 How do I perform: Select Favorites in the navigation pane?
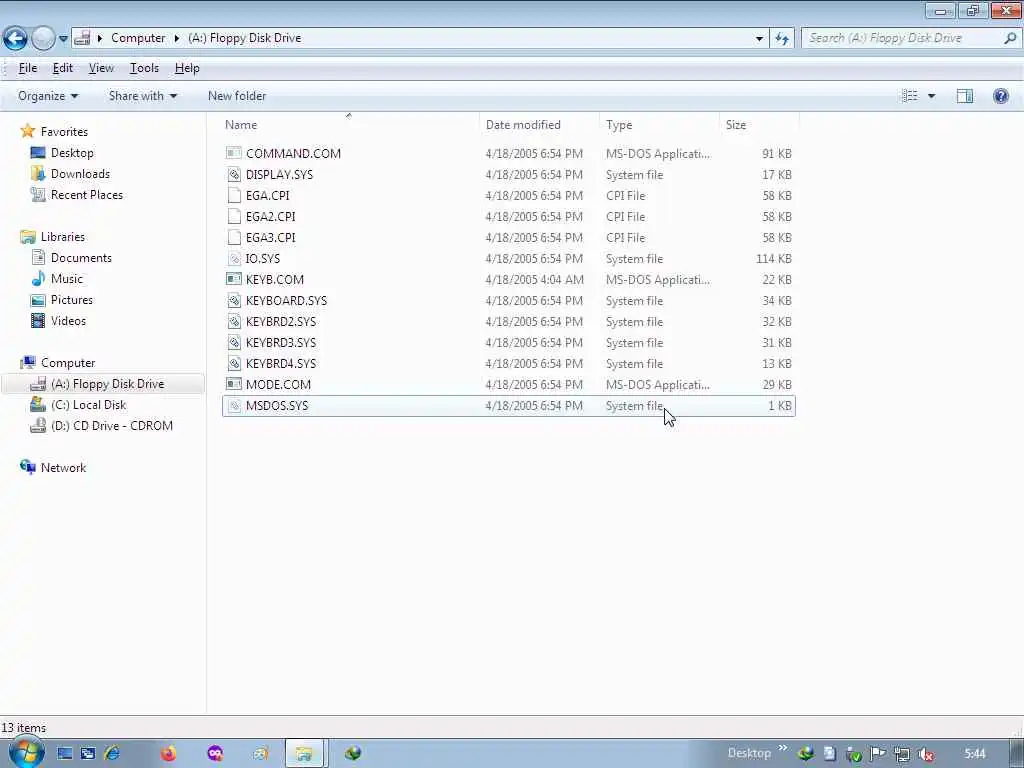click(x=64, y=132)
